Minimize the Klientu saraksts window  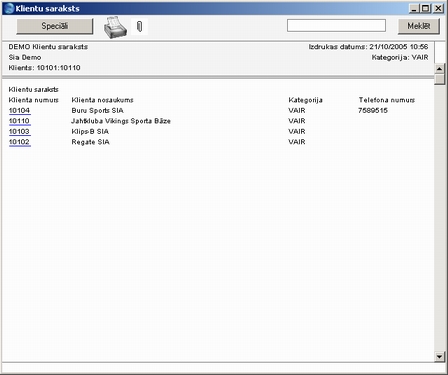pyautogui.click(x=414, y=8)
